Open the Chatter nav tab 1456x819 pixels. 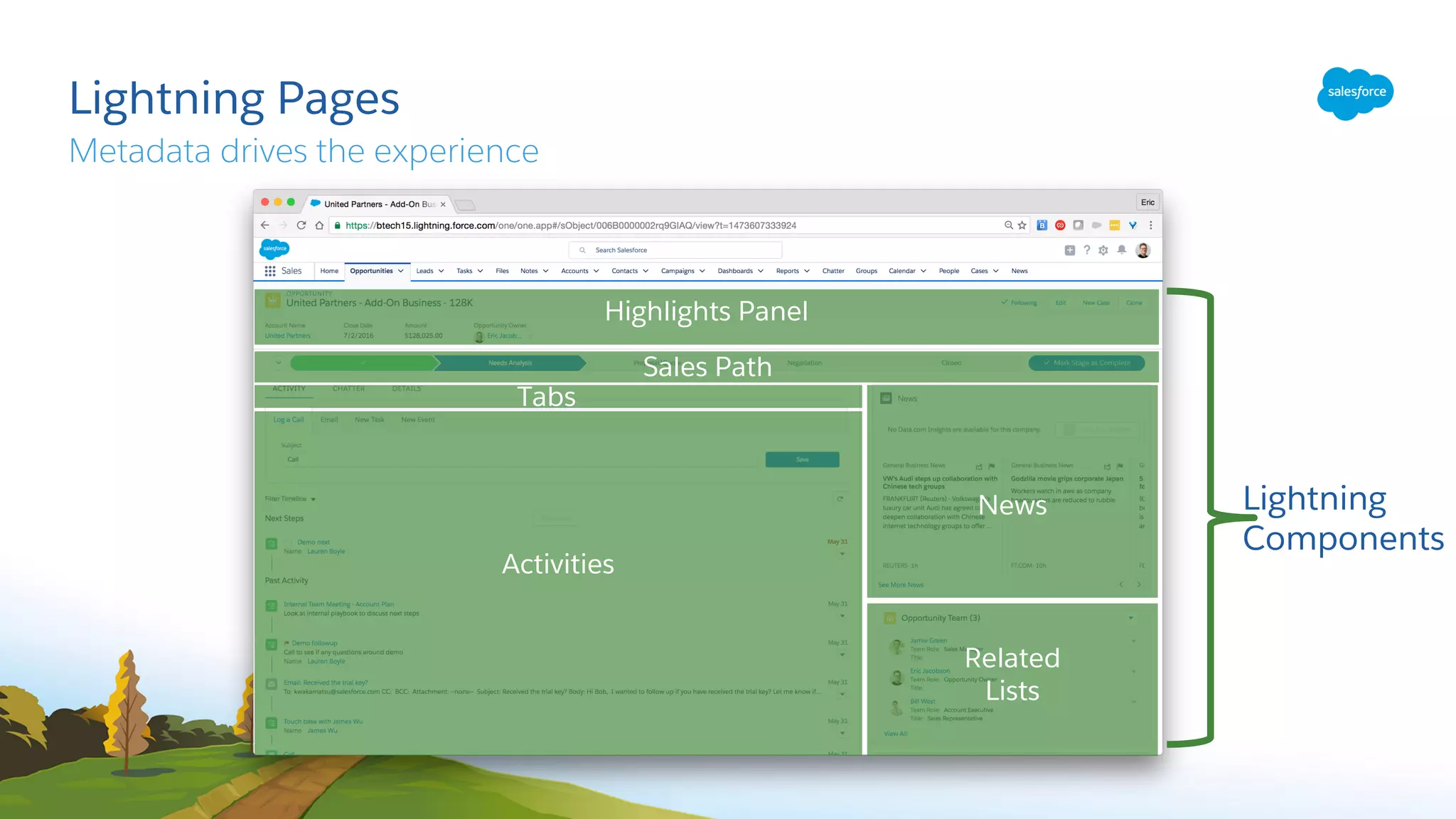[833, 271]
